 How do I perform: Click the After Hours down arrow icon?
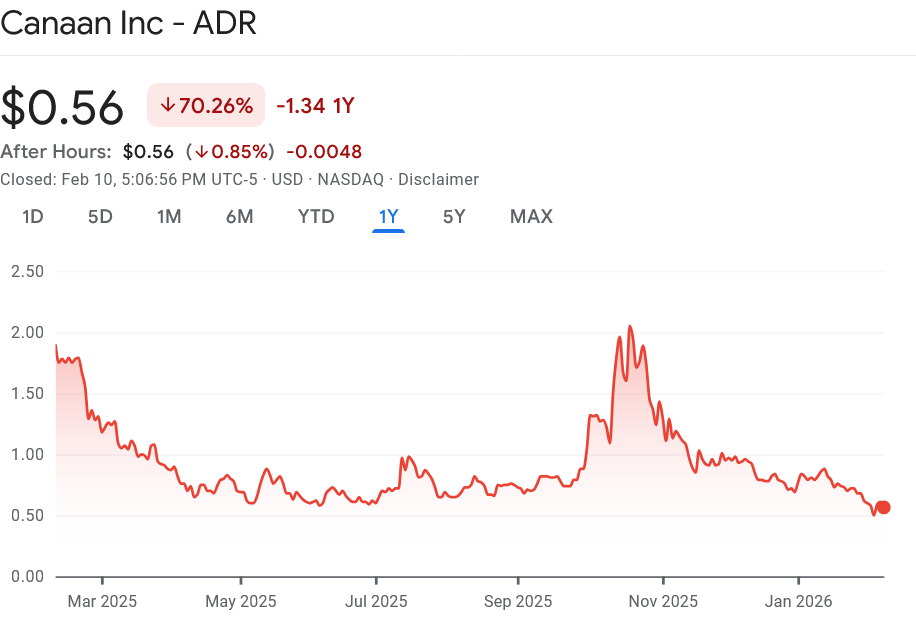point(200,151)
